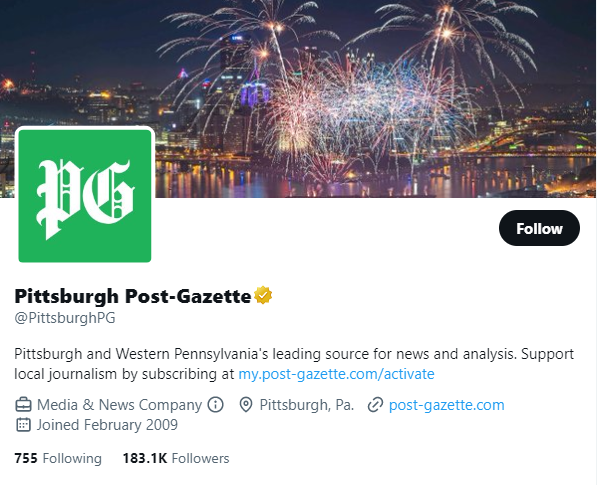Click the @PittsburghPG handle
Screen dimensions: 598x485
(65, 318)
